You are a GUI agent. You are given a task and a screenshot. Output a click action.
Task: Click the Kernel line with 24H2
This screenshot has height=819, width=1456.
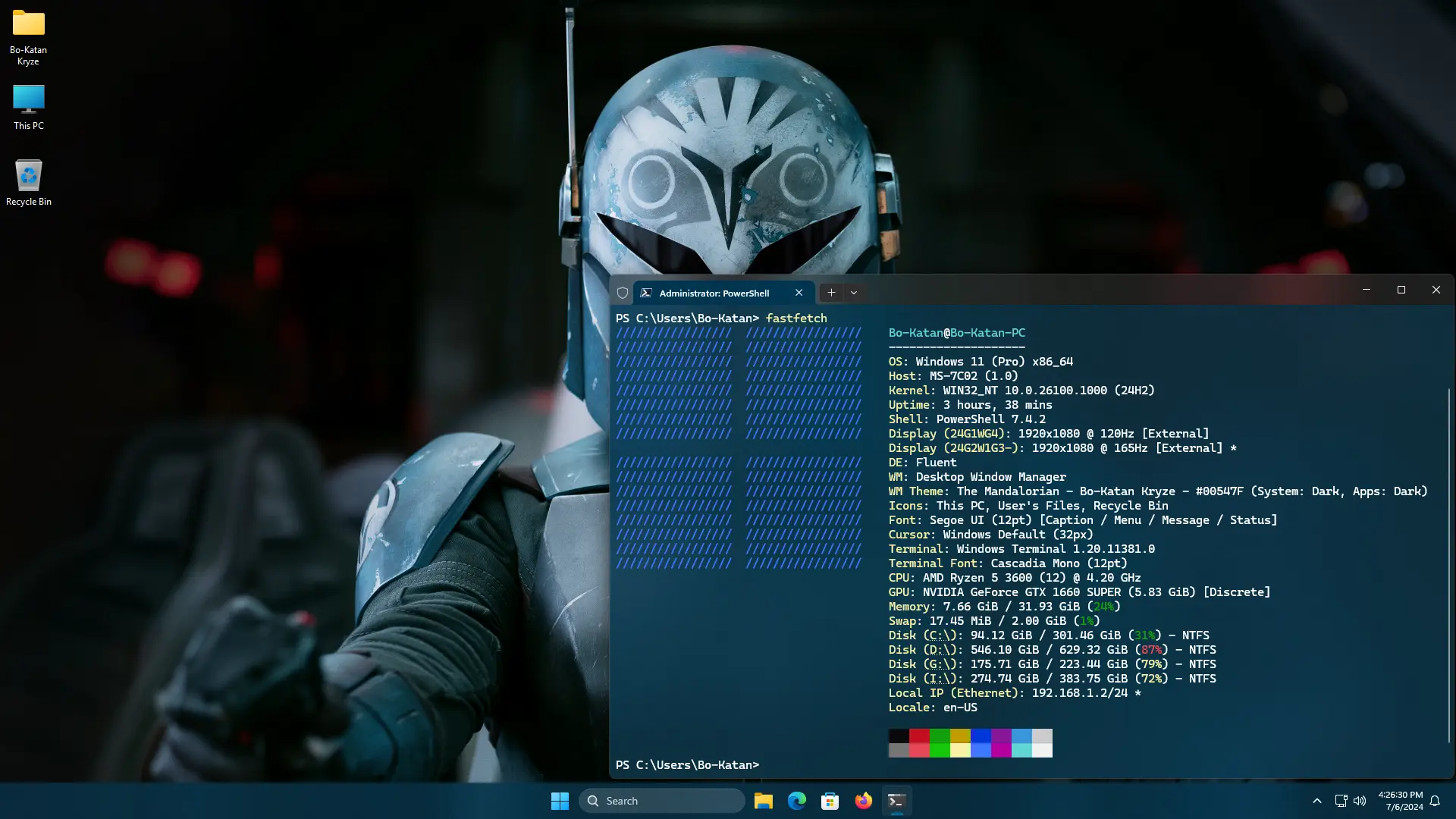tap(1021, 391)
